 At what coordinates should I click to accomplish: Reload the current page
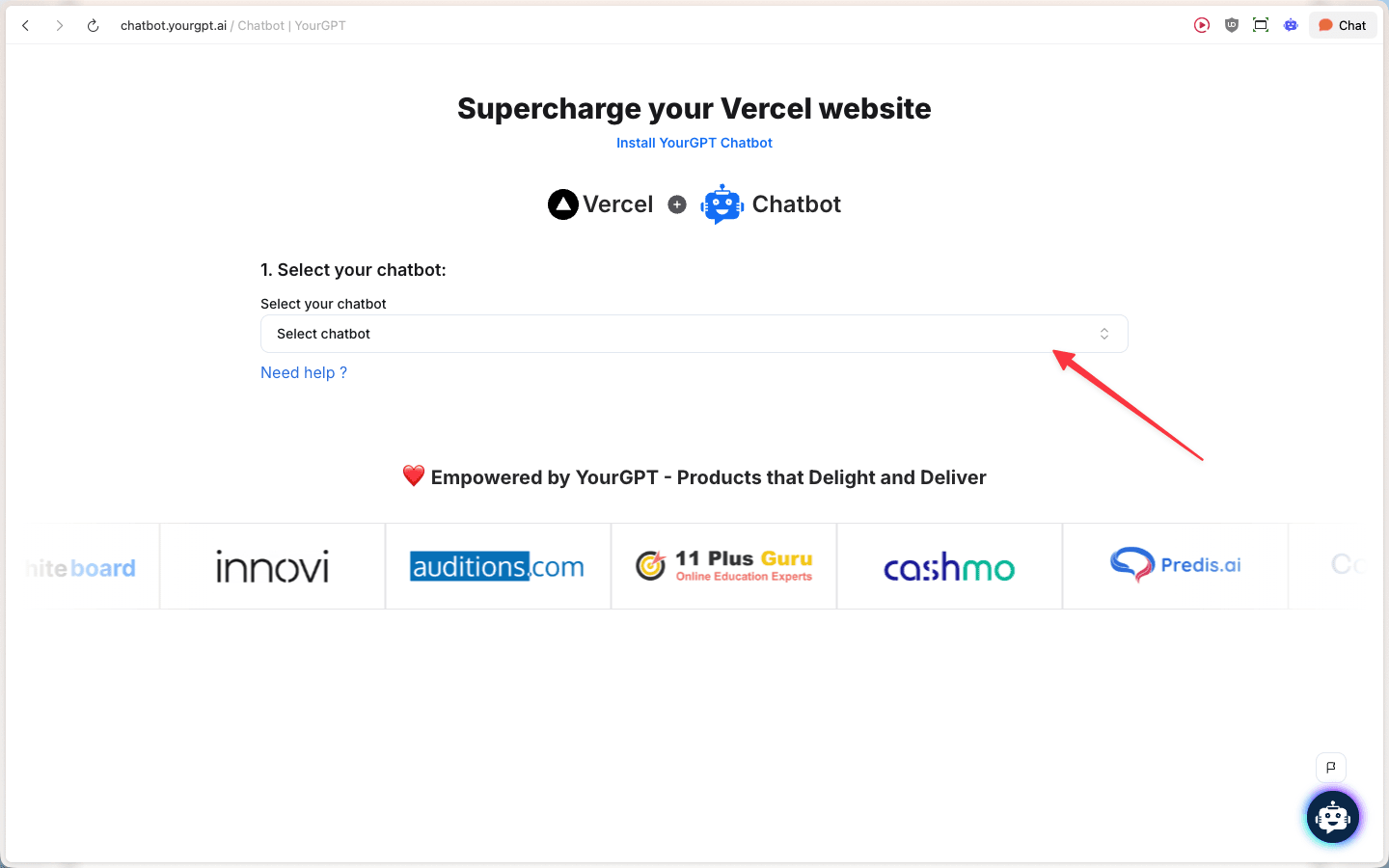93,25
